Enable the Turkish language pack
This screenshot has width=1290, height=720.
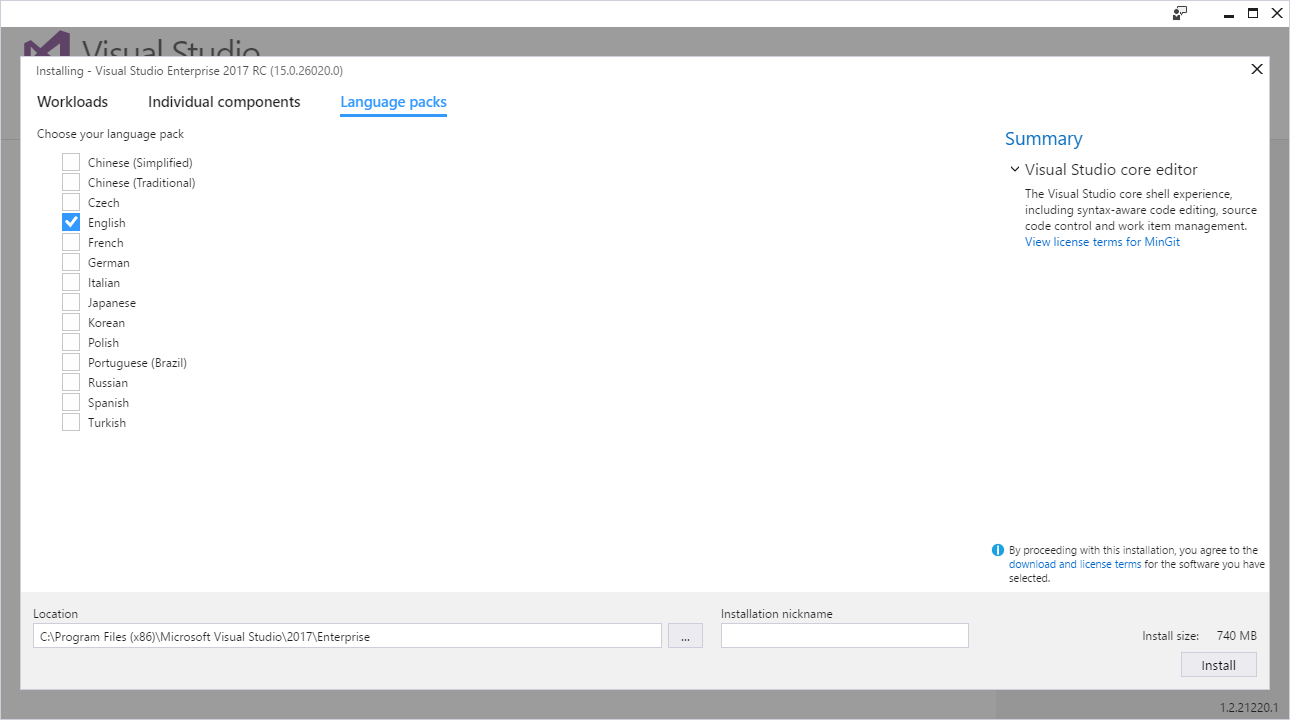71,422
